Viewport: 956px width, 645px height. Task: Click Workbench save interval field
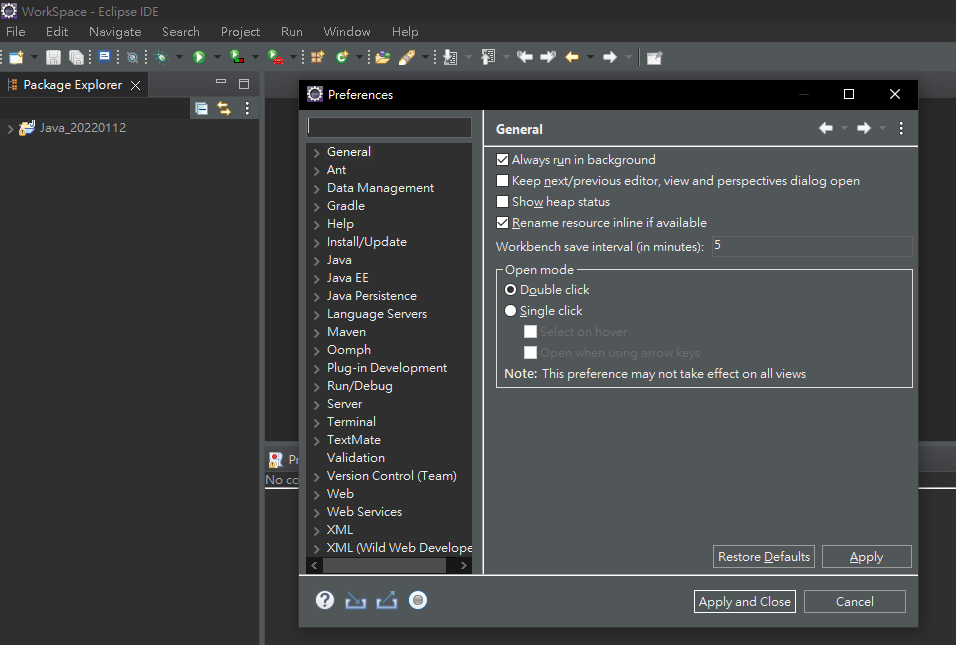812,246
